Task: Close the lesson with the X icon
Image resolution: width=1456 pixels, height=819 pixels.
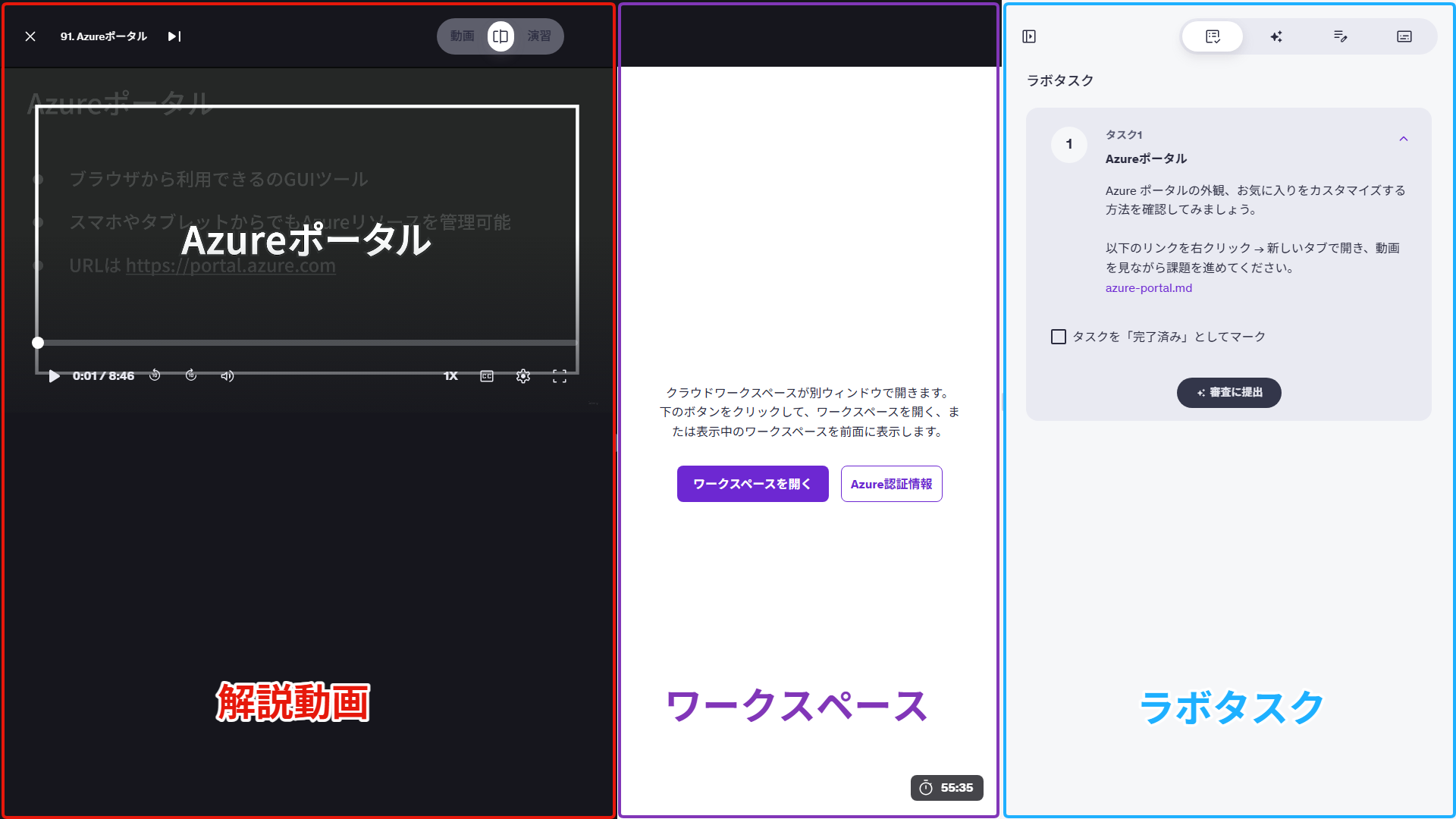Action: click(x=30, y=36)
